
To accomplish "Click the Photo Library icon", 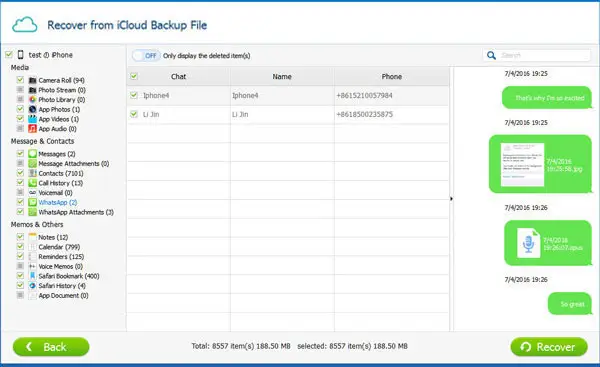I will tap(33, 99).
